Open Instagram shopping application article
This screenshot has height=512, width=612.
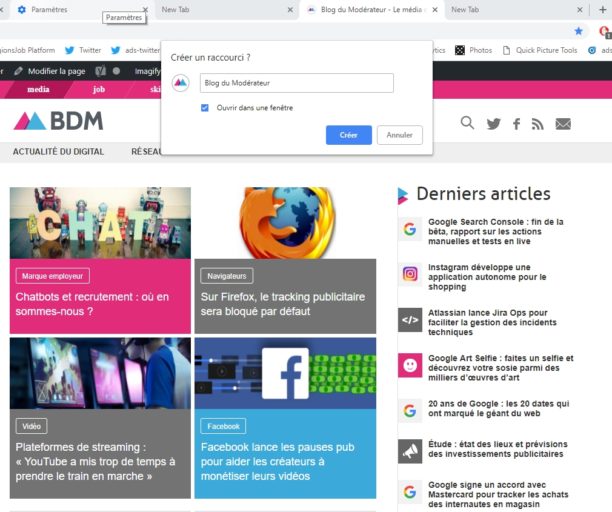click(x=487, y=277)
